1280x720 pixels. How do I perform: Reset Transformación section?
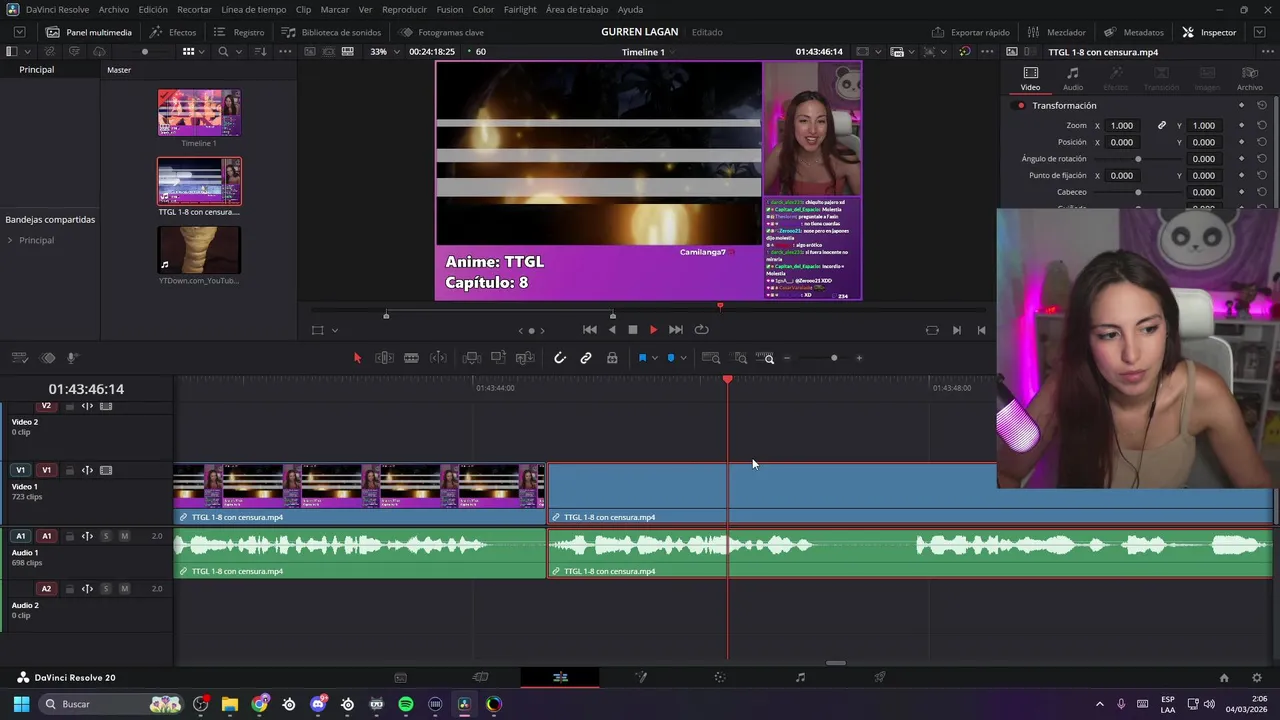(1262, 106)
